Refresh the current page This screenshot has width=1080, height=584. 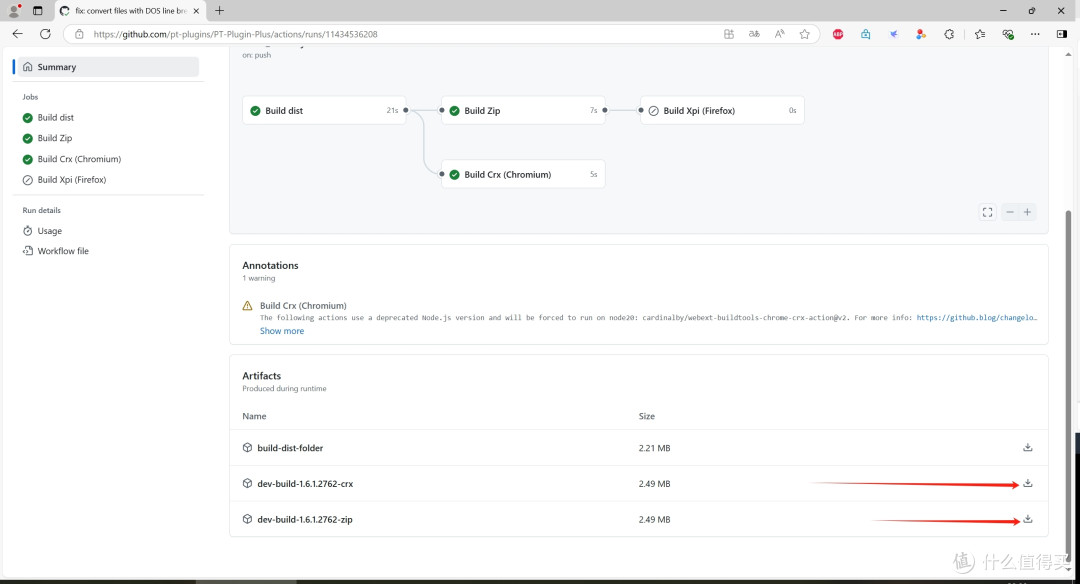[x=45, y=34]
